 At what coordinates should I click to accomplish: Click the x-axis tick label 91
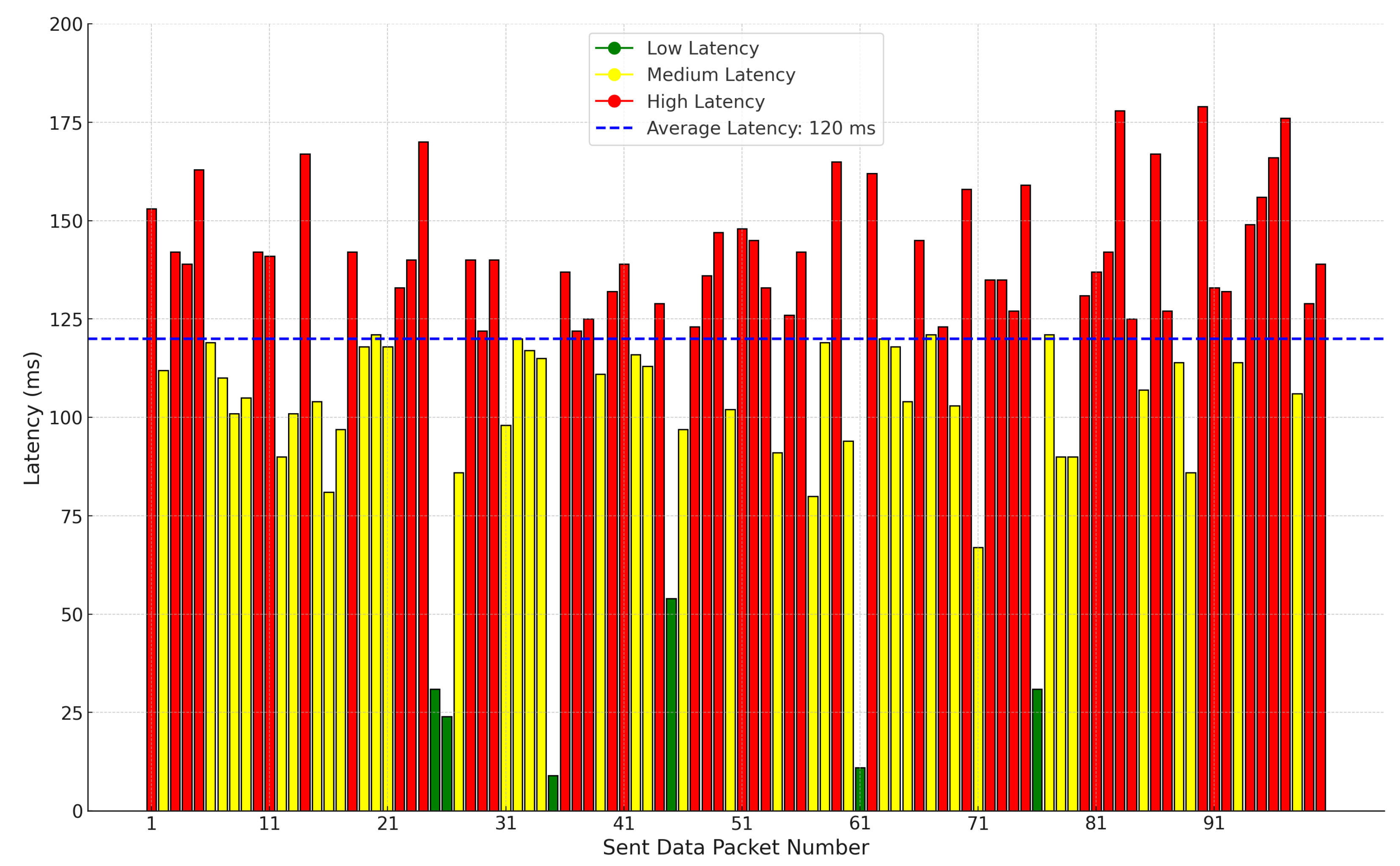(1214, 824)
